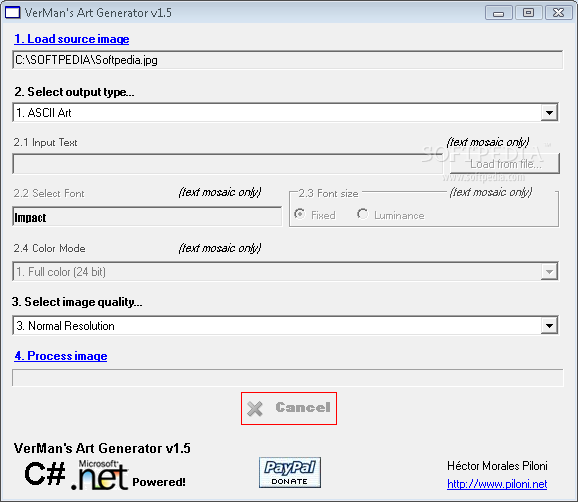578x502 pixels.
Task: Start the Process image link
Action: coord(61,356)
